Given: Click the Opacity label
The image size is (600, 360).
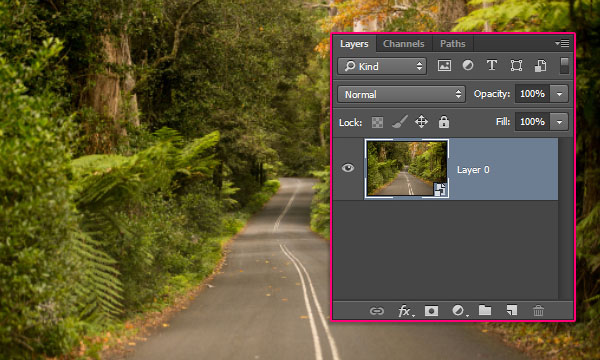Looking at the screenshot, I should tap(492, 94).
